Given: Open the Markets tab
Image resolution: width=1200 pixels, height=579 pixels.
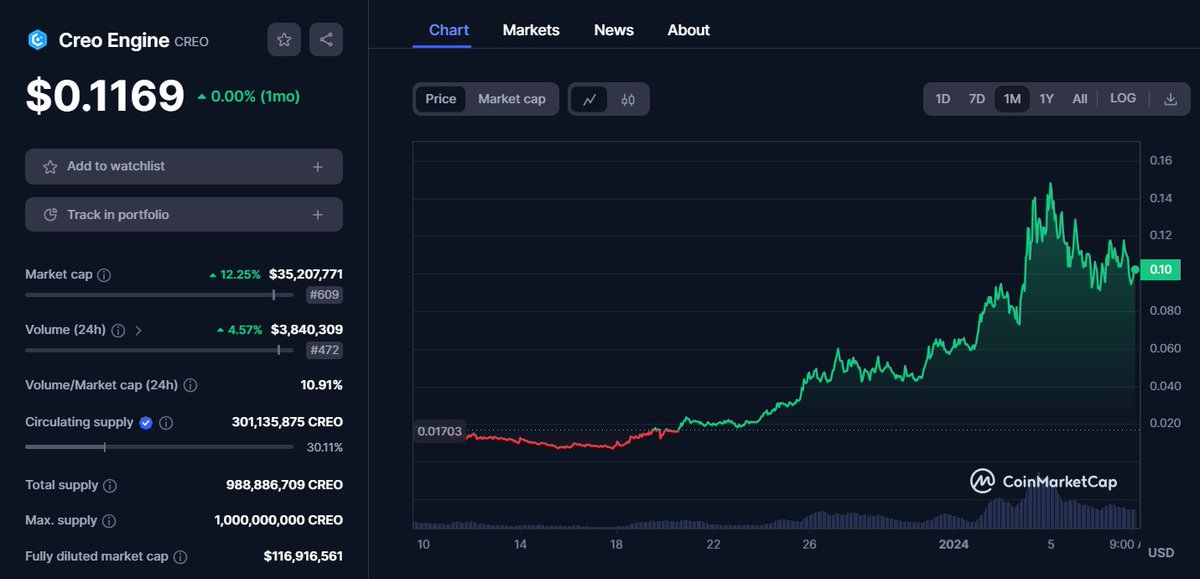Looking at the screenshot, I should (x=531, y=30).
